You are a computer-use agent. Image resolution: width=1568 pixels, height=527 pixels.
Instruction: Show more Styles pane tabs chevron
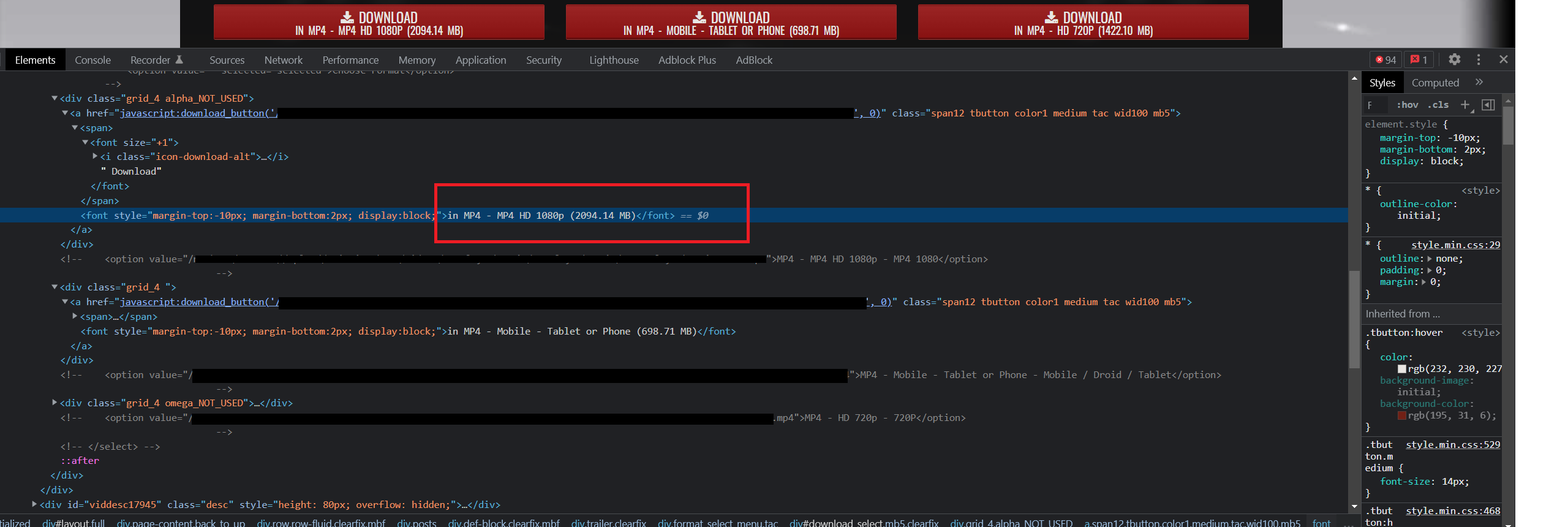[1479, 82]
